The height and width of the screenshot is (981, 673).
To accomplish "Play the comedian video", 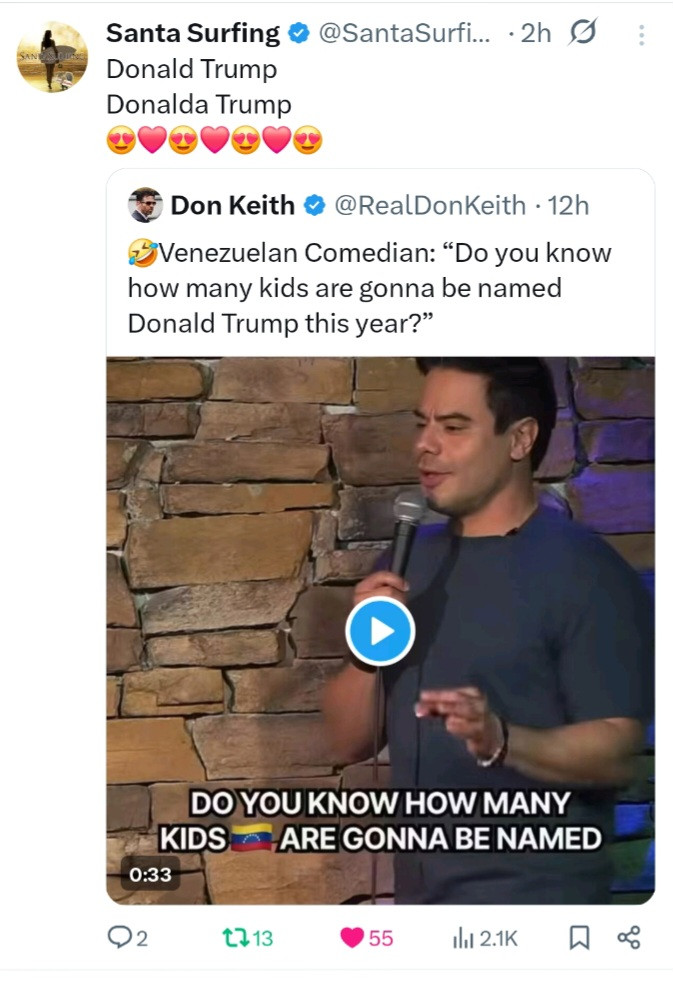I will [380, 631].
